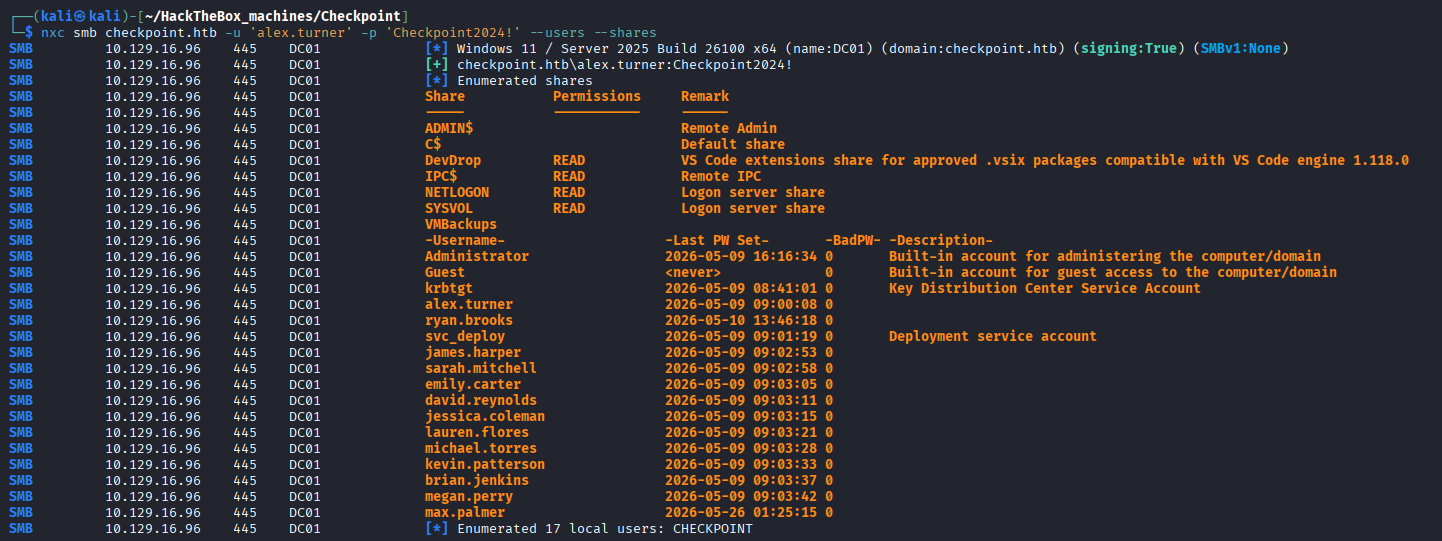Click the SYSVOL share name
1442x541 pixels.
(449, 208)
